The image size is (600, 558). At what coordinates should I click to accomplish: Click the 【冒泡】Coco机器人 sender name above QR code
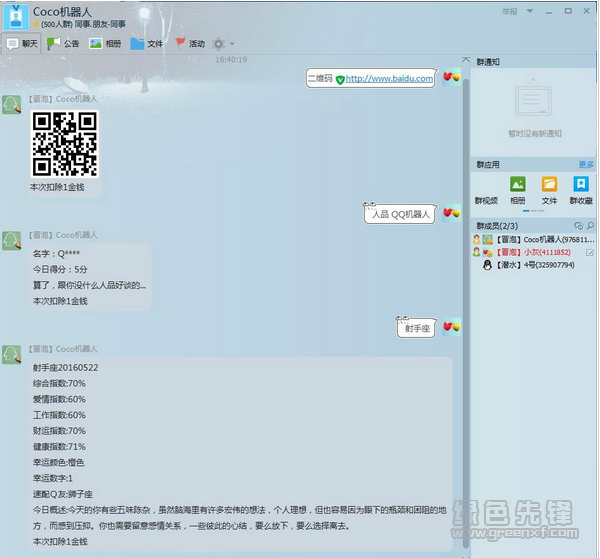click(64, 99)
